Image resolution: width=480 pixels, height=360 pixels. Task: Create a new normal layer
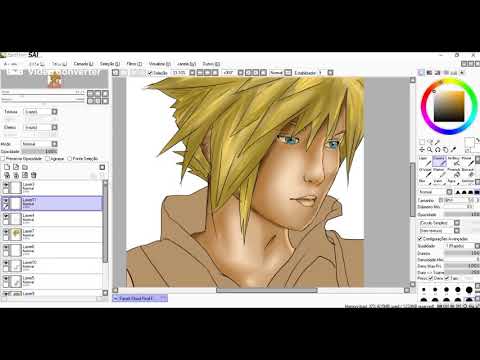coord(7,167)
